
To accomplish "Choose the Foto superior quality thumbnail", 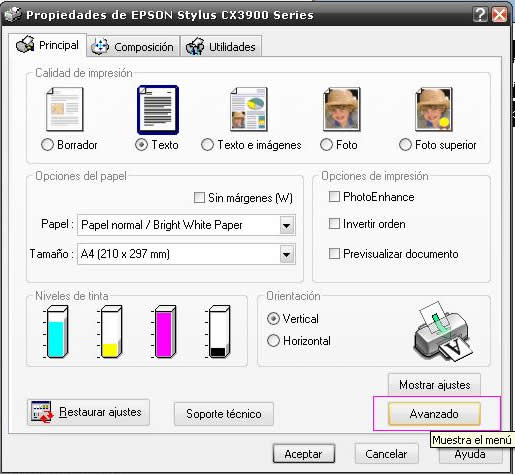I will pos(434,109).
